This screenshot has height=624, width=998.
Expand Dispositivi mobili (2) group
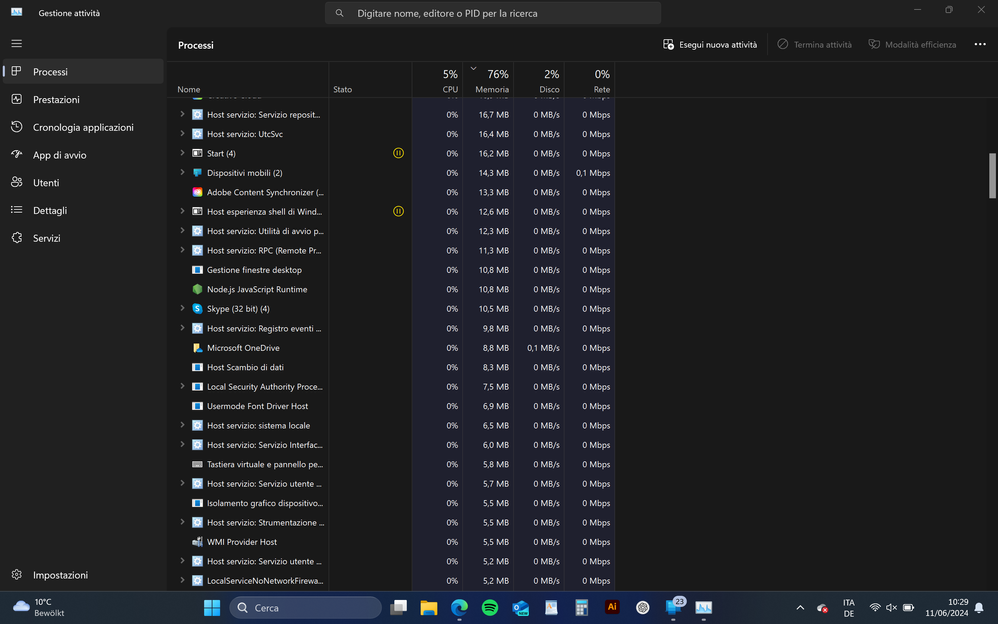click(182, 173)
